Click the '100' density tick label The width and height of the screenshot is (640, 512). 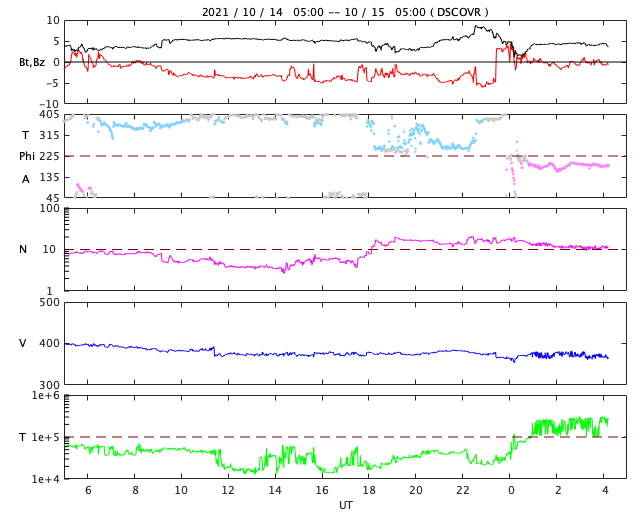click(x=49, y=208)
